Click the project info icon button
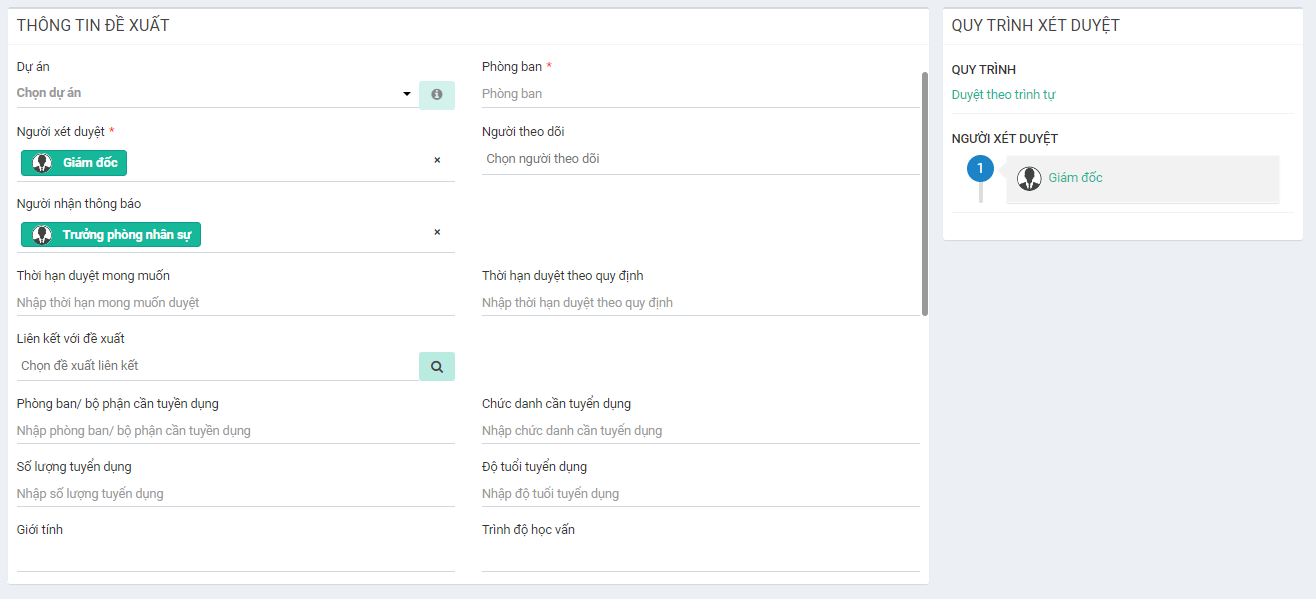The image size is (1316, 599). coord(436,94)
